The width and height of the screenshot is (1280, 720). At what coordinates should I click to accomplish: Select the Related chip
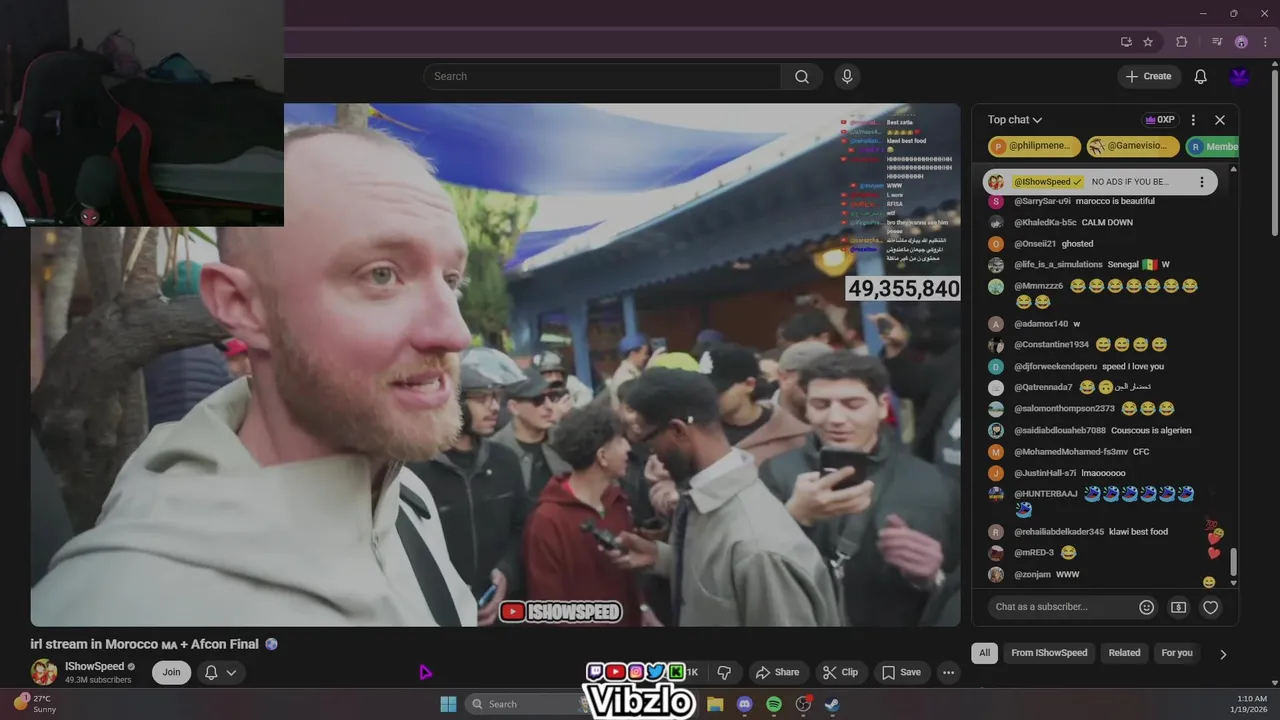(1124, 653)
